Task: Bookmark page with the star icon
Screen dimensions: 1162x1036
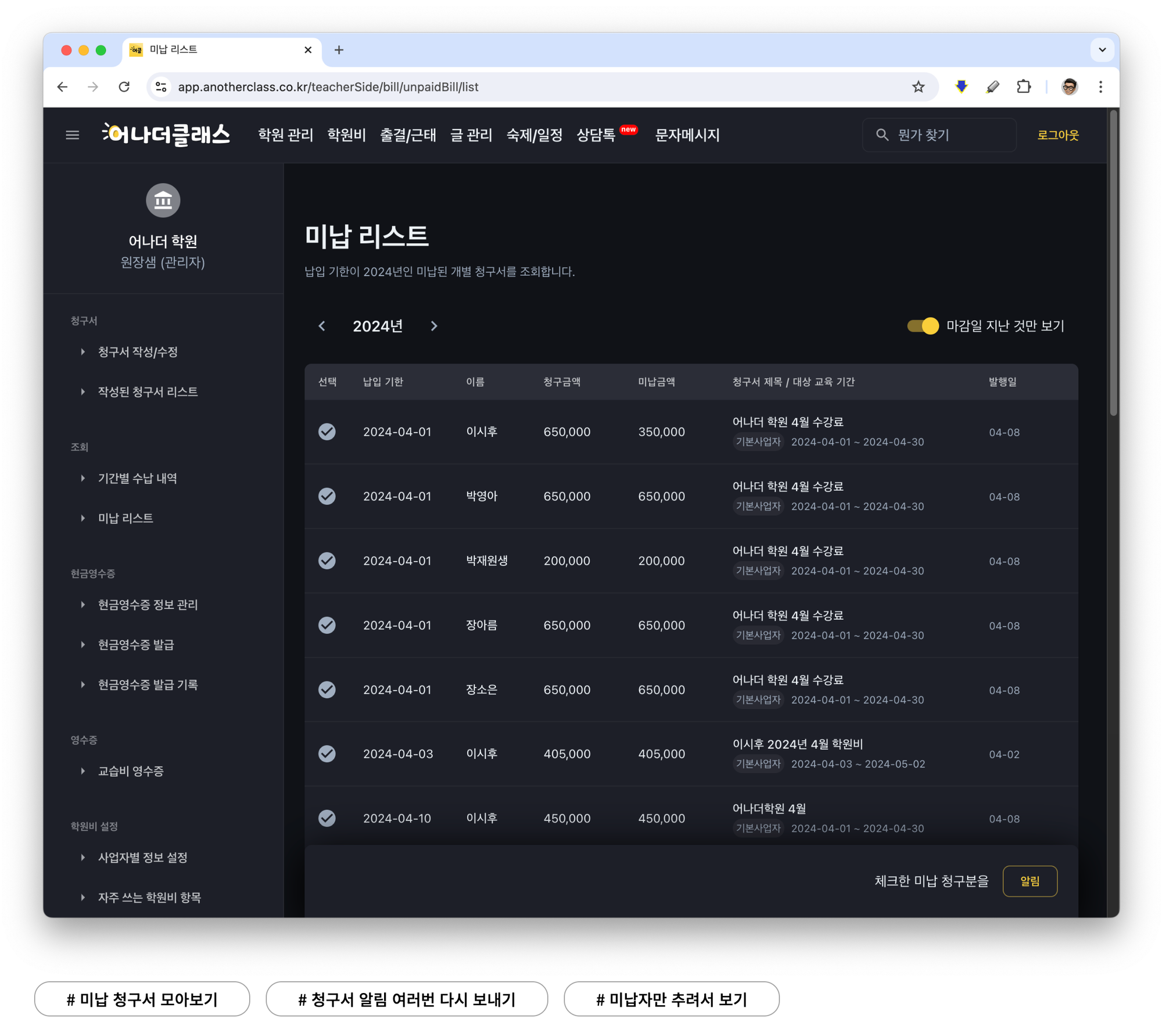Action: [x=917, y=87]
